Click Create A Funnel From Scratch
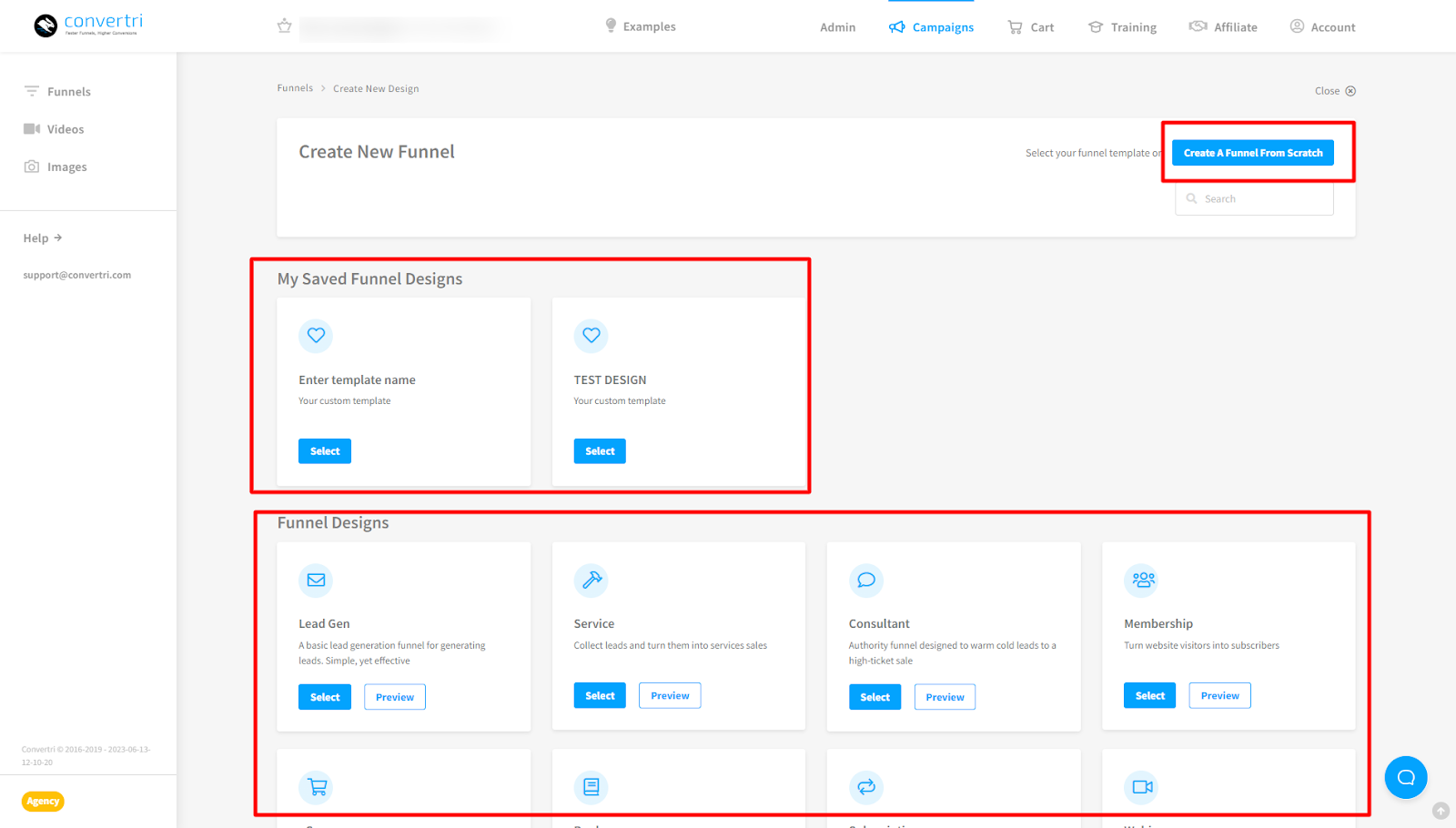This screenshot has height=828, width=1456. point(1252,153)
